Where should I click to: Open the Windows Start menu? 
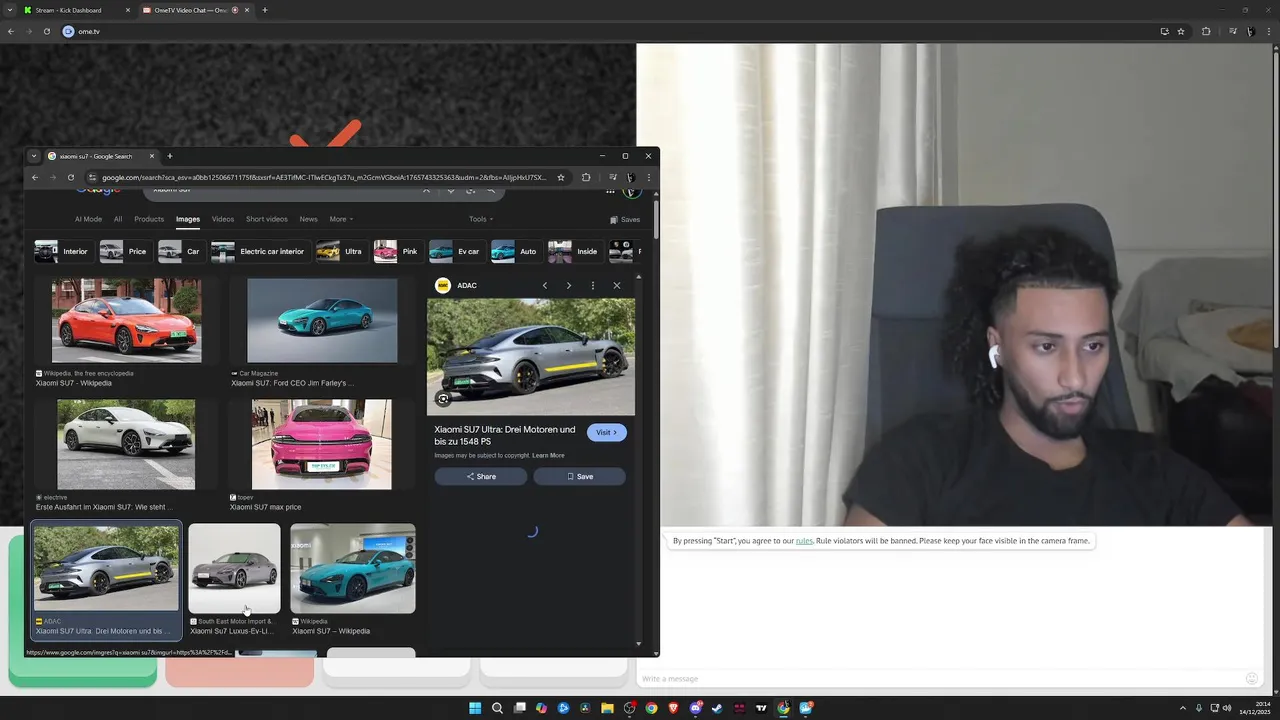(475, 708)
